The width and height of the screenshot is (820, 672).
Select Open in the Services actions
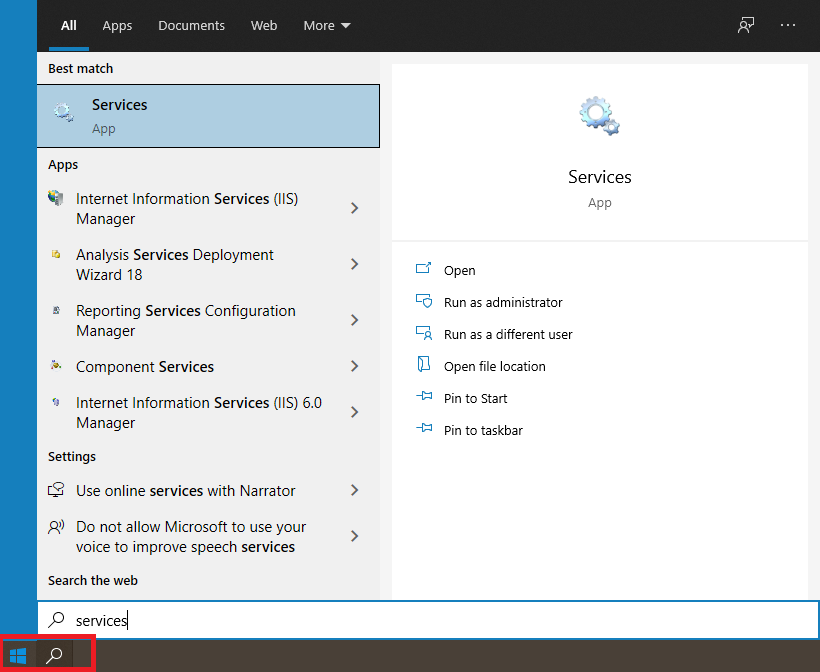tap(459, 270)
